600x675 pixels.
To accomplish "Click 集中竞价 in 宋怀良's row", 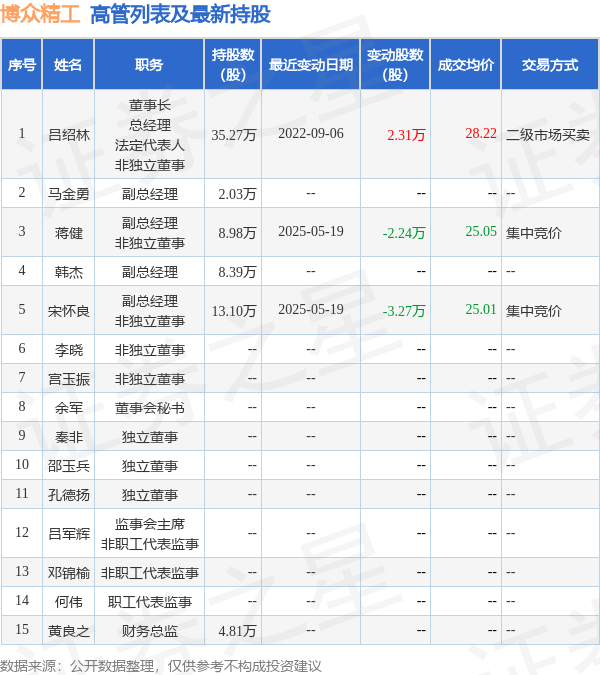I will [x=534, y=311].
